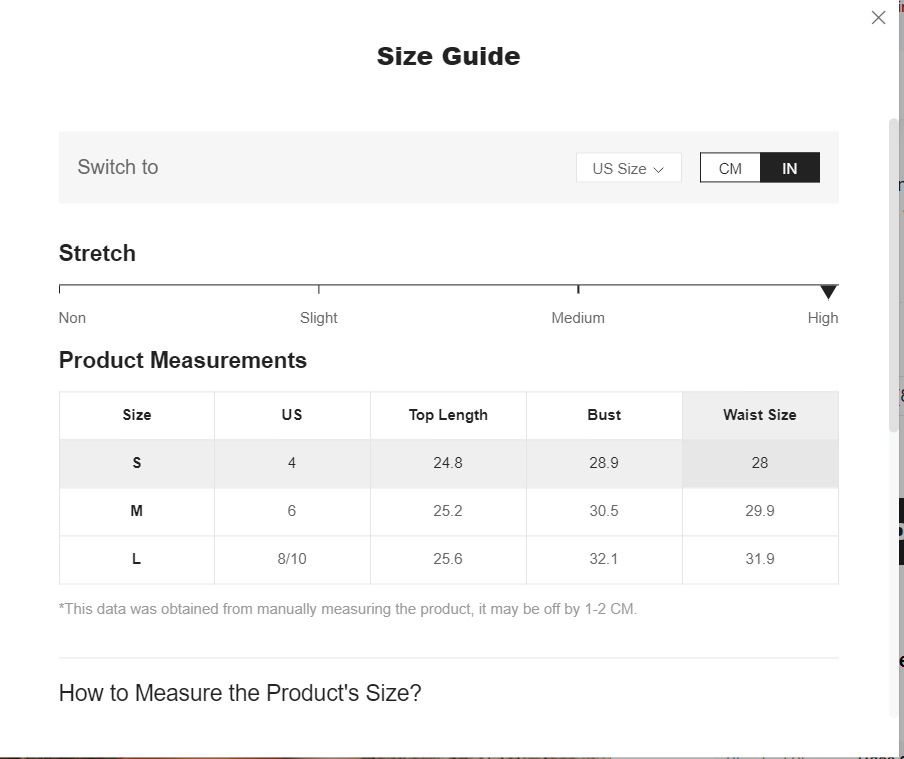Select the size M row label

[x=137, y=511]
